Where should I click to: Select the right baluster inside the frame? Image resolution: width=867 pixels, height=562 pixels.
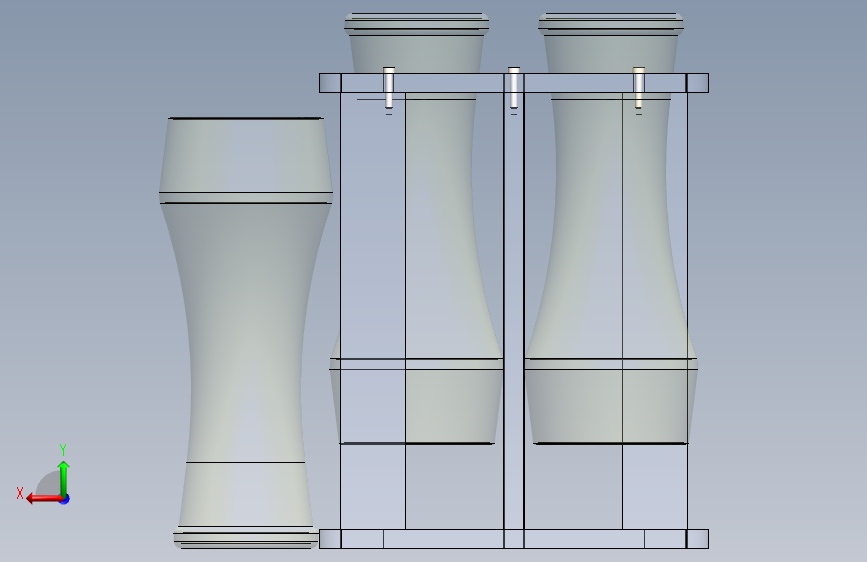click(611, 228)
